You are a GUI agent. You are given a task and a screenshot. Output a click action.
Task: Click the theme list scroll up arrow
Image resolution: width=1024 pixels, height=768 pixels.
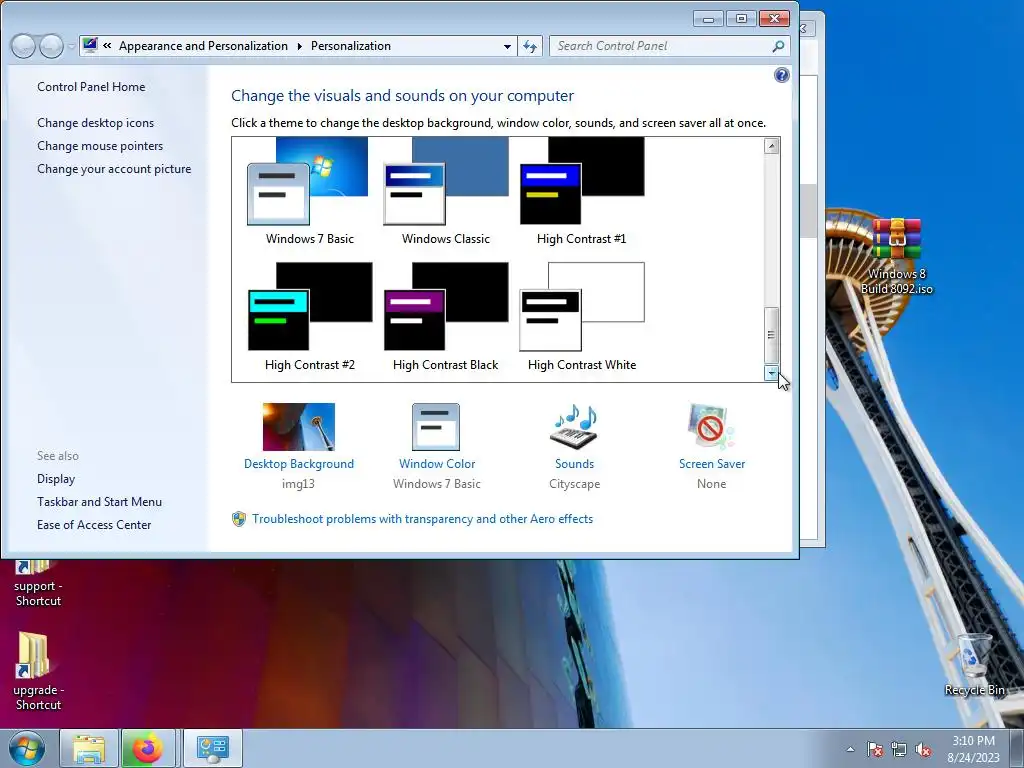(x=771, y=146)
